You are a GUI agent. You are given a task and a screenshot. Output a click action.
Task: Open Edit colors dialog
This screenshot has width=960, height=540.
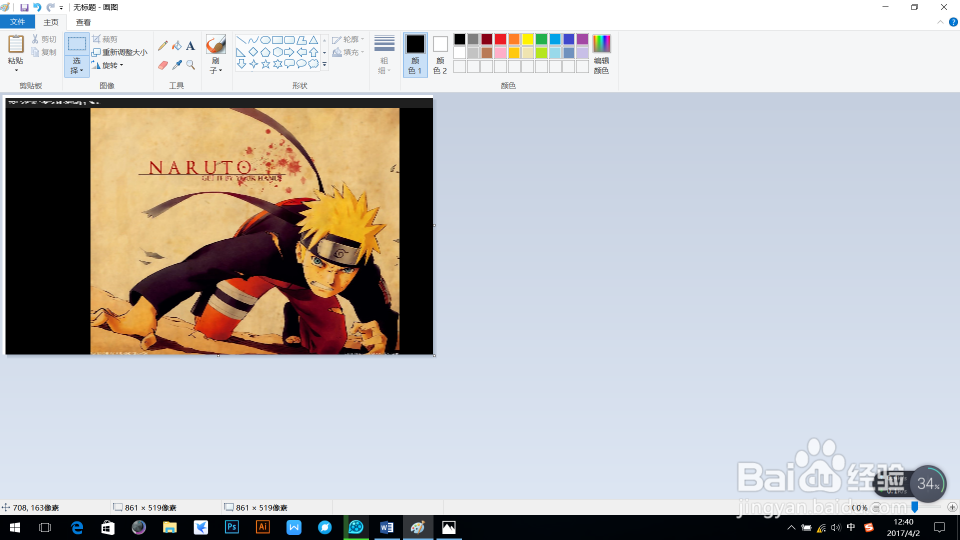(x=601, y=54)
